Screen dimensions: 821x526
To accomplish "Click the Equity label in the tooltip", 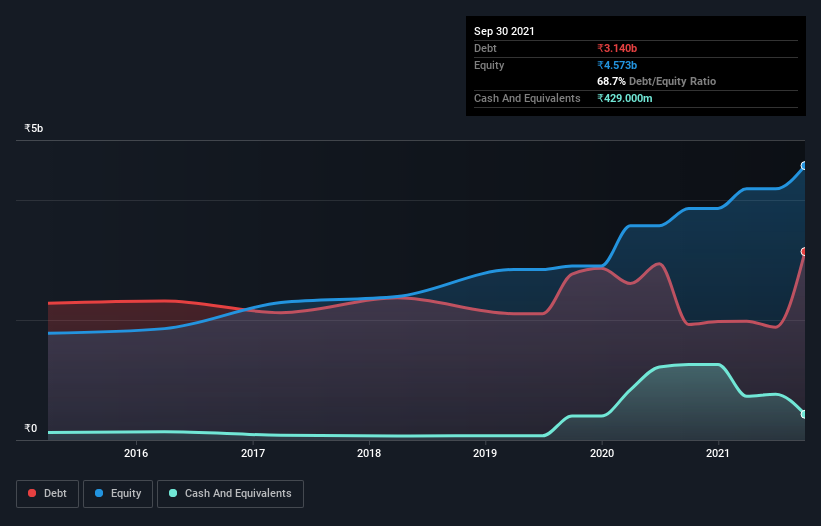I will (x=489, y=65).
